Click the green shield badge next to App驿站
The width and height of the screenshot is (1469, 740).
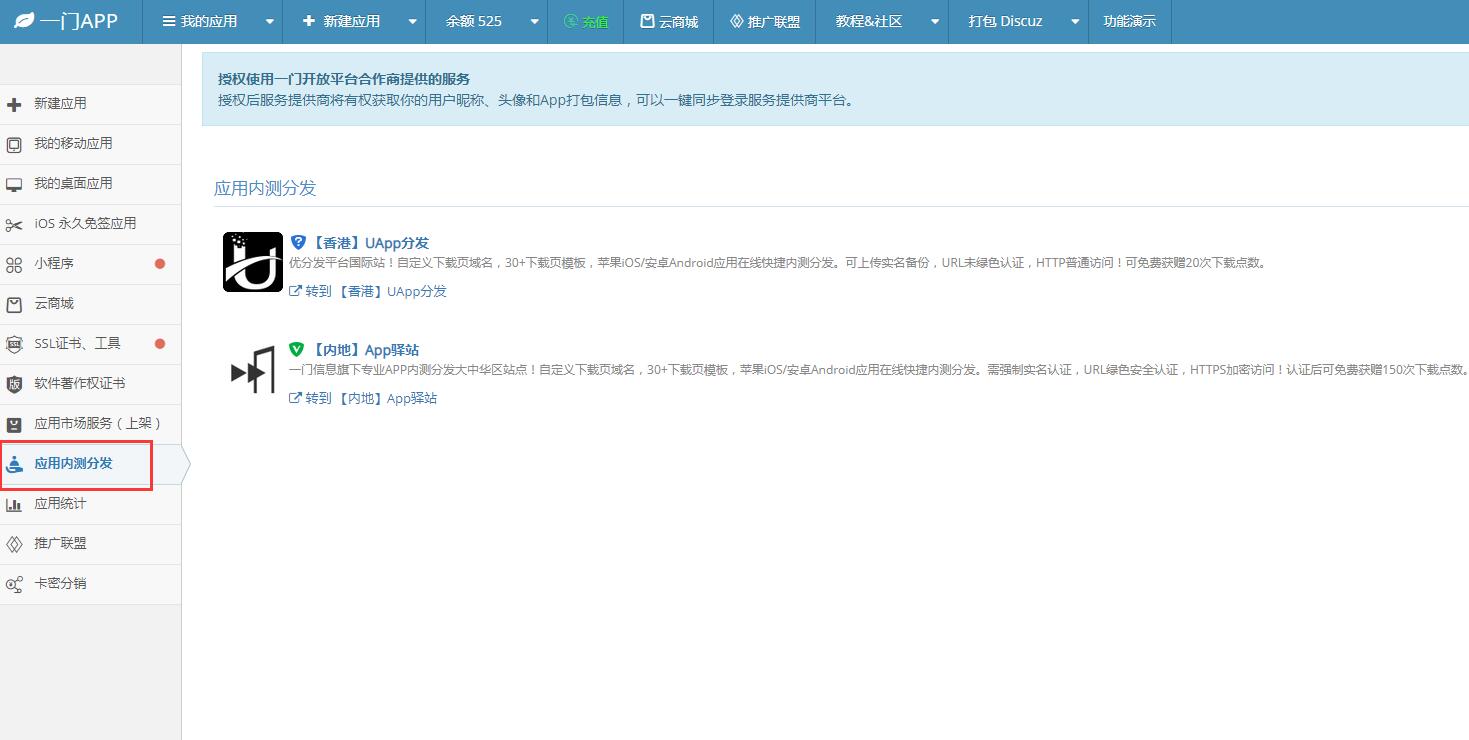(x=296, y=349)
